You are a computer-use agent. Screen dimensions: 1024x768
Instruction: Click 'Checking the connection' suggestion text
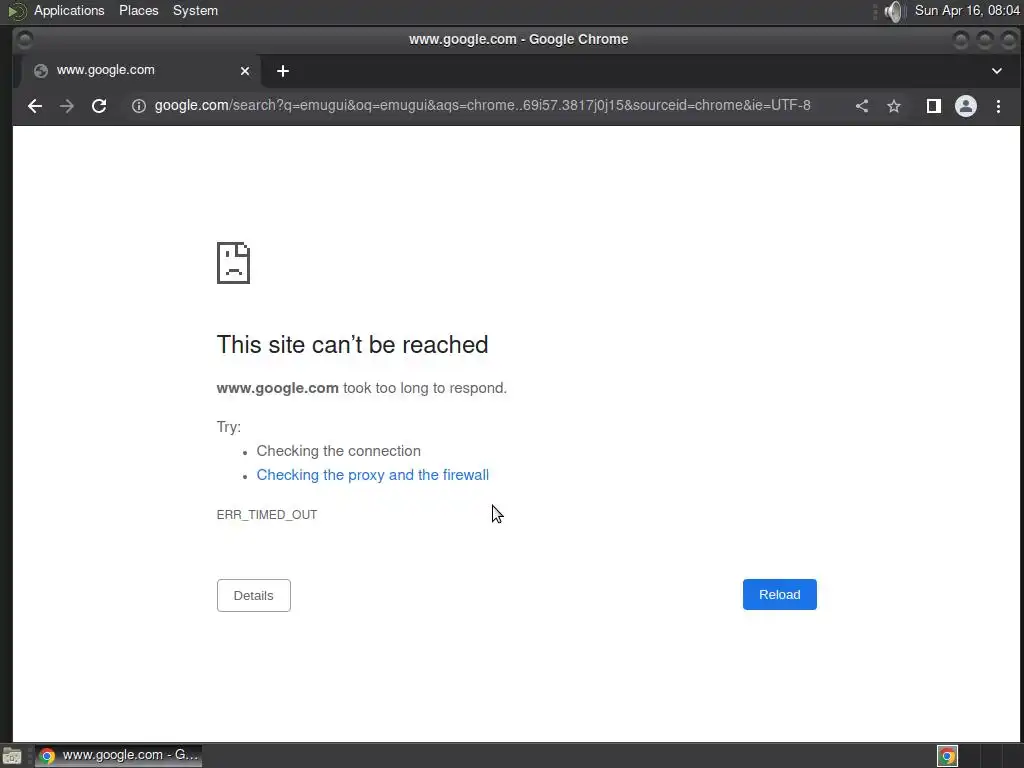coord(338,451)
